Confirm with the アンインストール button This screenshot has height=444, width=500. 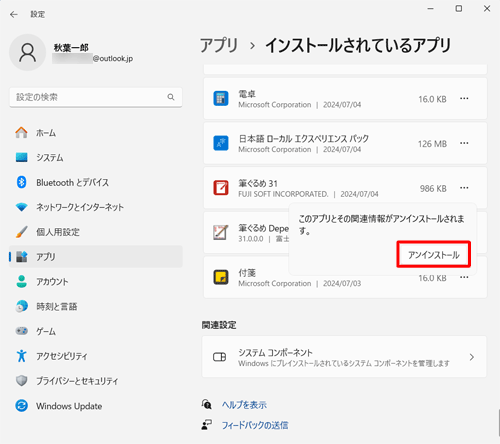434,255
